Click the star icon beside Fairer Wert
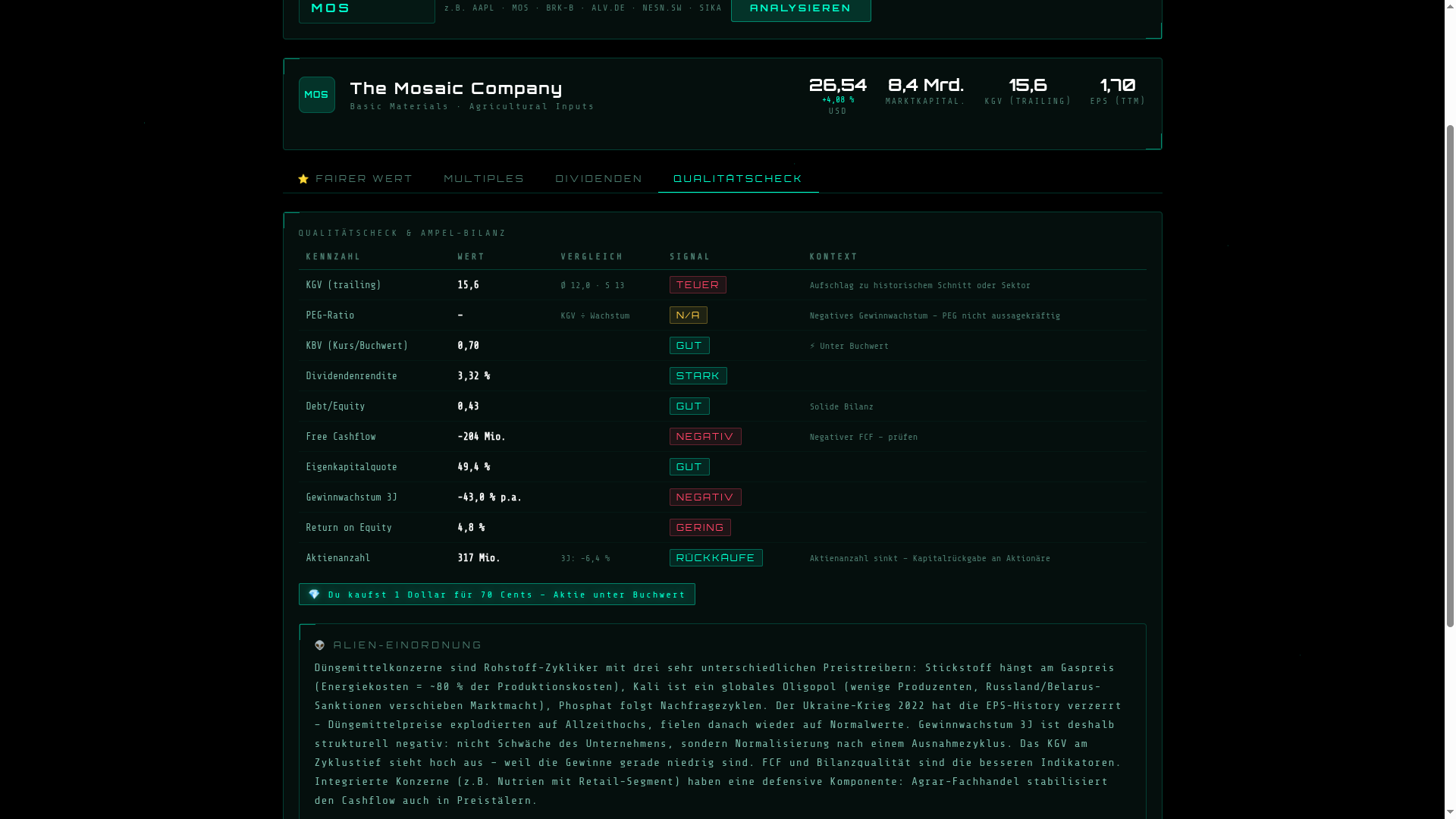The width and height of the screenshot is (1456, 819). (x=303, y=179)
